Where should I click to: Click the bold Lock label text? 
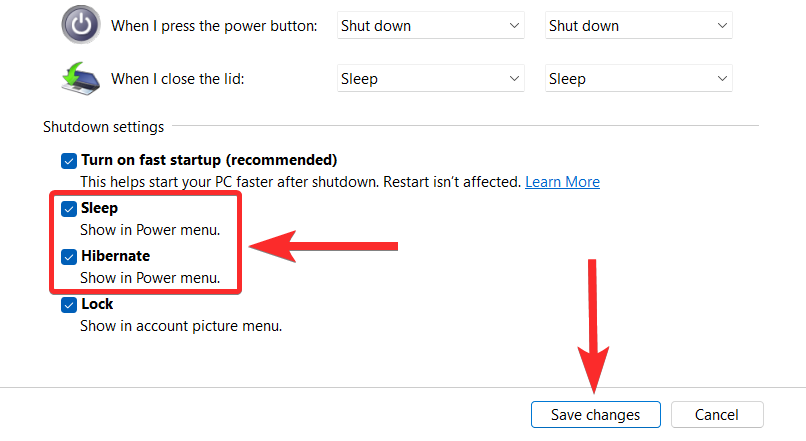click(x=97, y=304)
